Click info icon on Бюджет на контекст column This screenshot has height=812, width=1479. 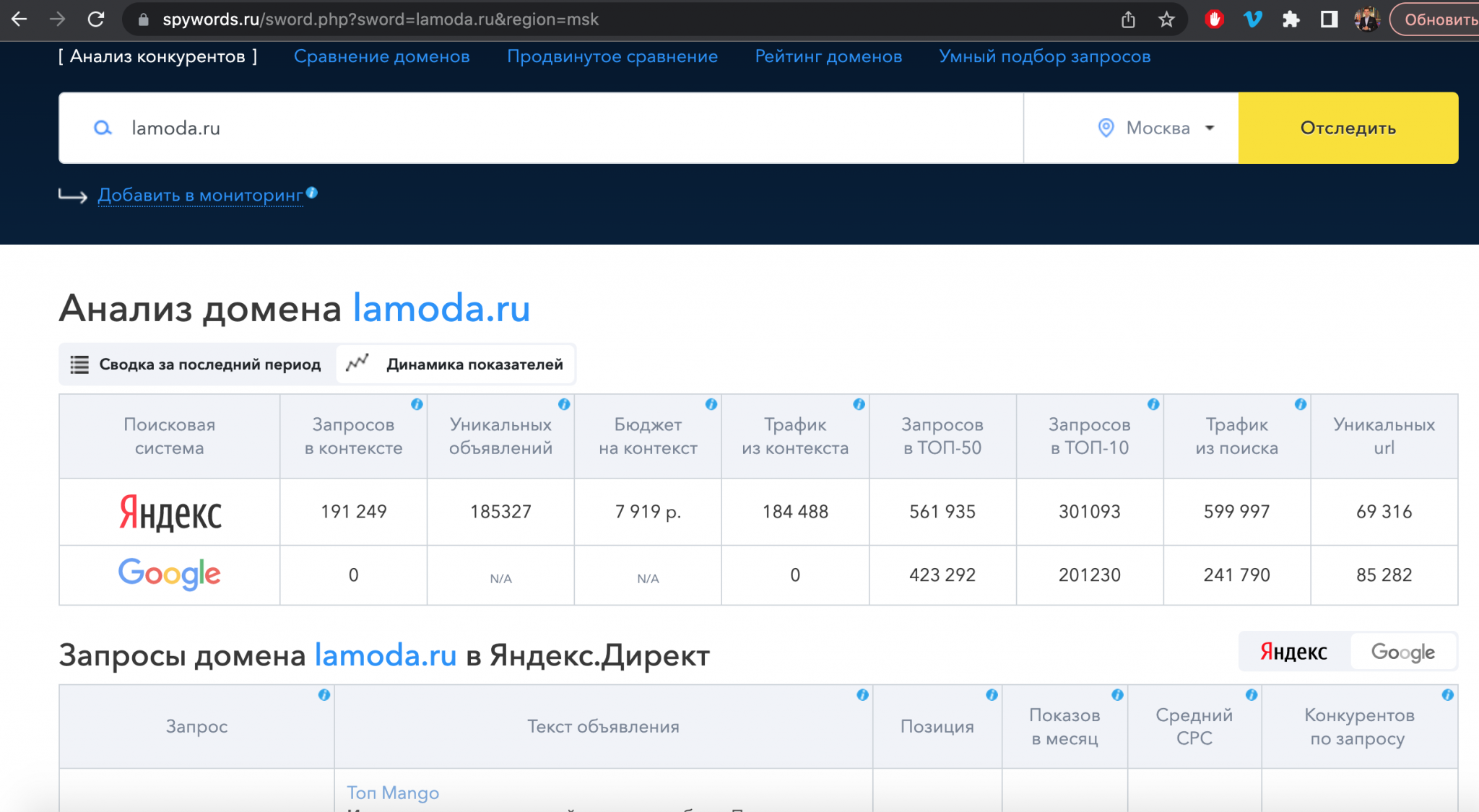tap(711, 404)
